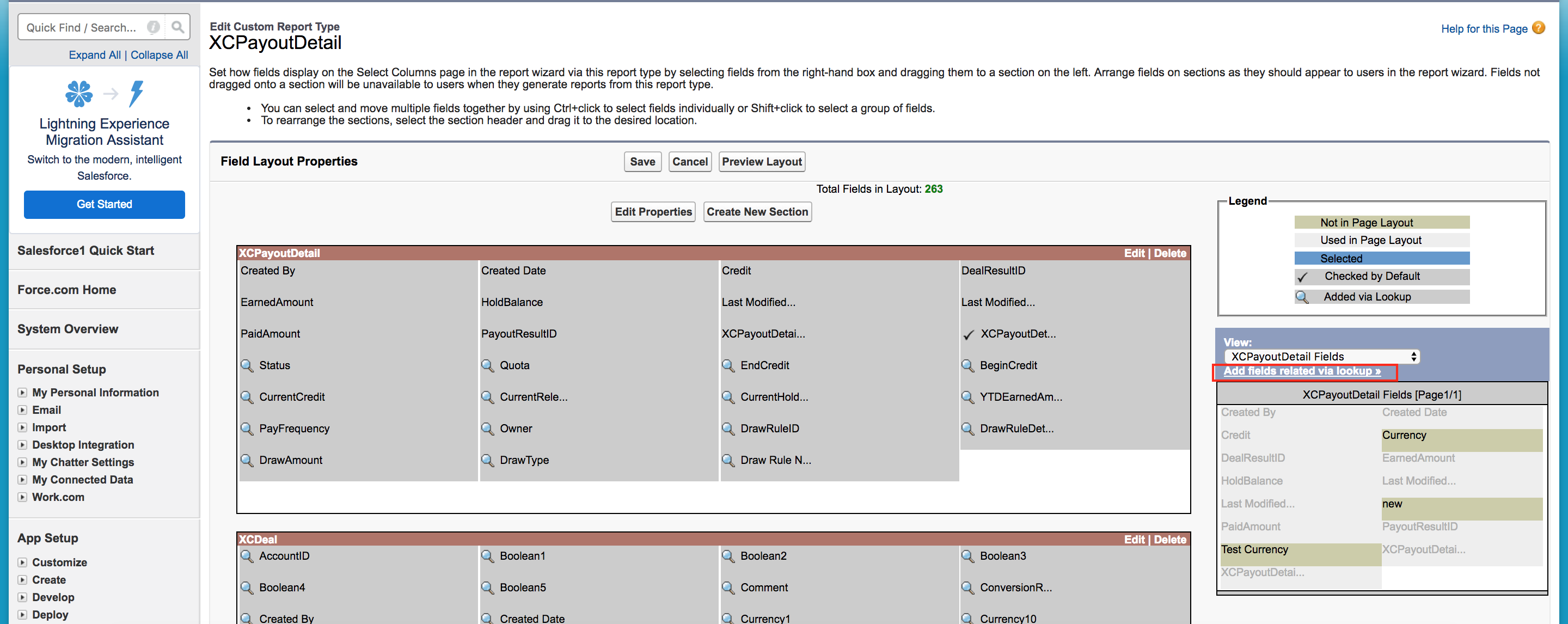Screen dimensions: 1568x624
Task: Click Edit link on XCPayoutDetail section
Action: 1135,253
